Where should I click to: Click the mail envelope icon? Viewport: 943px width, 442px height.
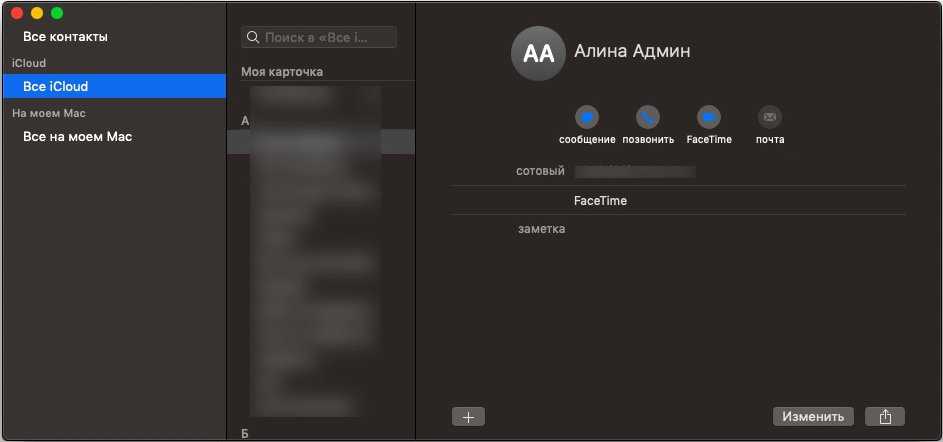pyautogui.click(x=769, y=116)
